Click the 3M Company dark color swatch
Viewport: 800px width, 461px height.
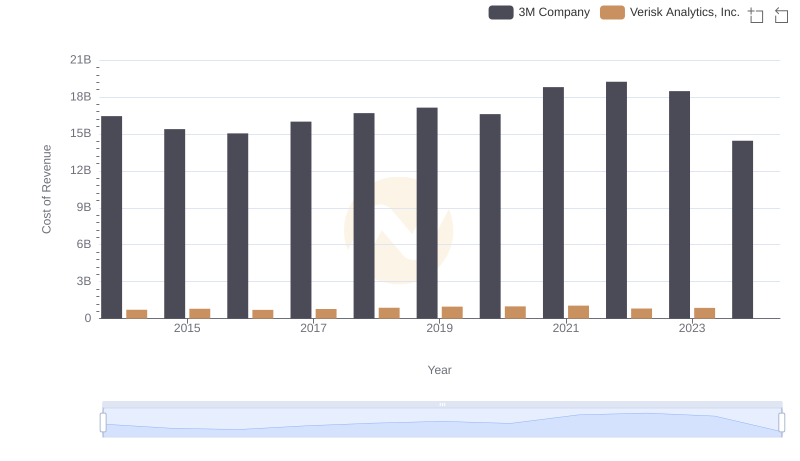501,12
